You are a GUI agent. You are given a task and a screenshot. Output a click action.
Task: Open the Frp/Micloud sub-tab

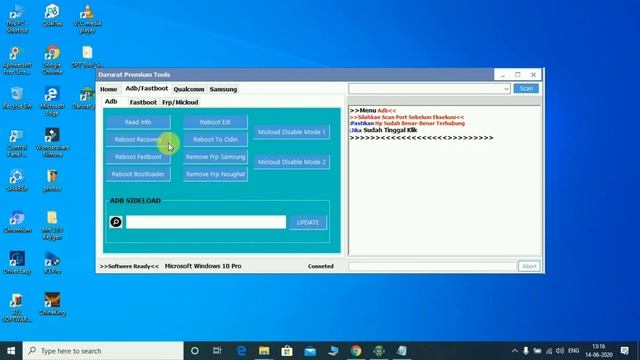click(x=180, y=102)
